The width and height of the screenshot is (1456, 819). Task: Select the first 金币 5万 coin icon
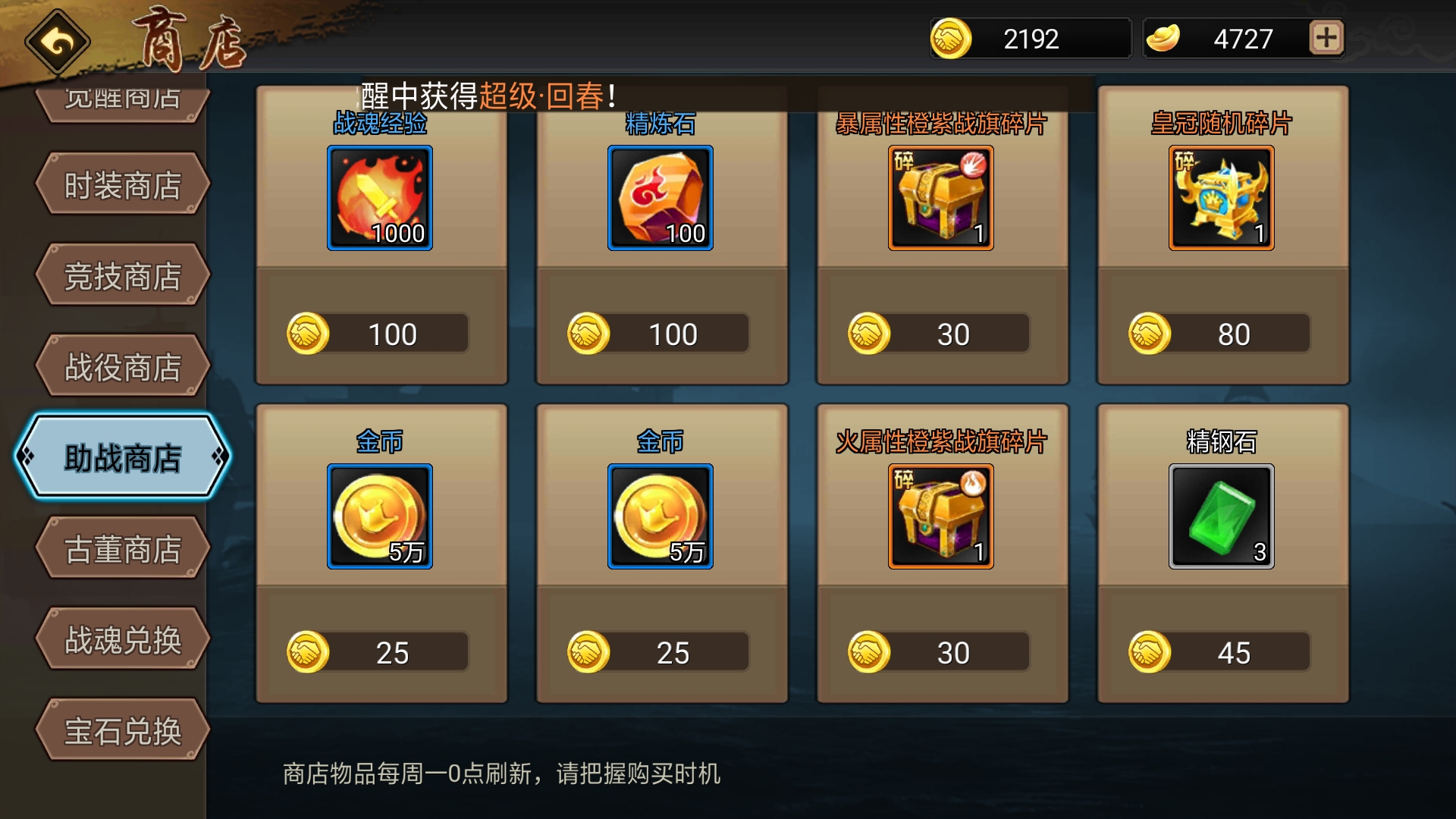click(x=380, y=516)
